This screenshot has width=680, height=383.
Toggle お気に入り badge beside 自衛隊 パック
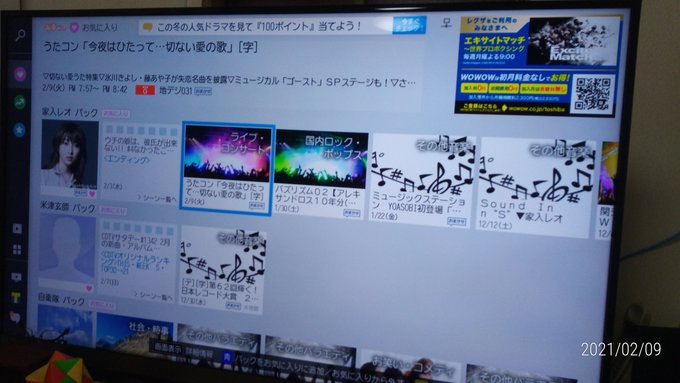click(x=102, y=304)
